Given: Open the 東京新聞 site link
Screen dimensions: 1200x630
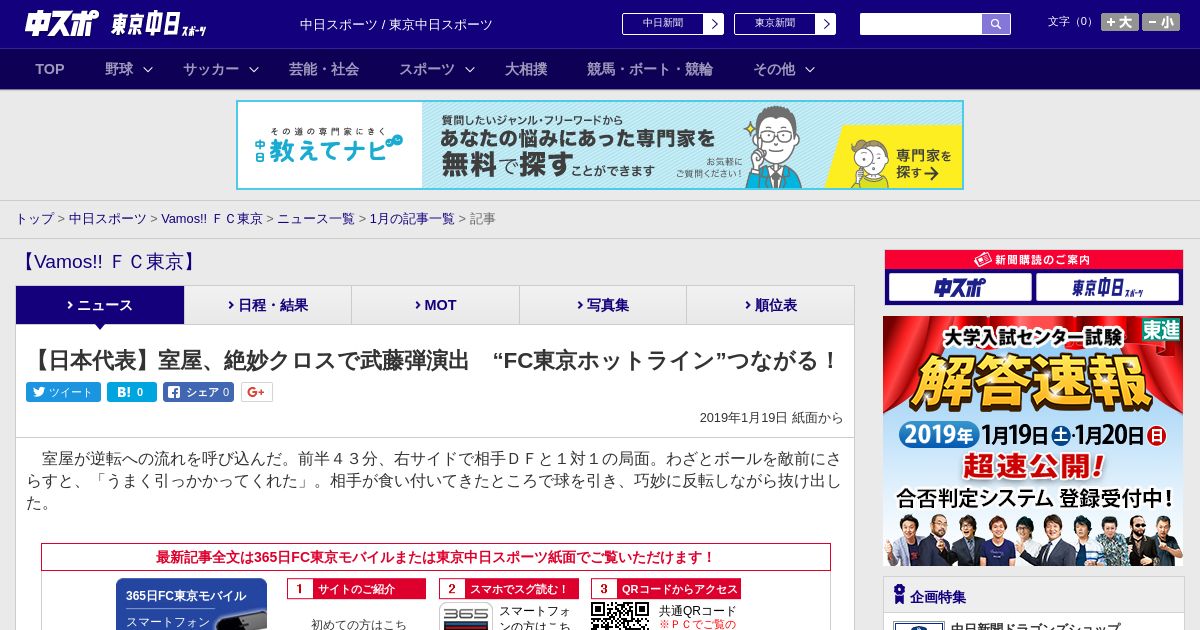Looking at the screenshot, I should (775, 24).
